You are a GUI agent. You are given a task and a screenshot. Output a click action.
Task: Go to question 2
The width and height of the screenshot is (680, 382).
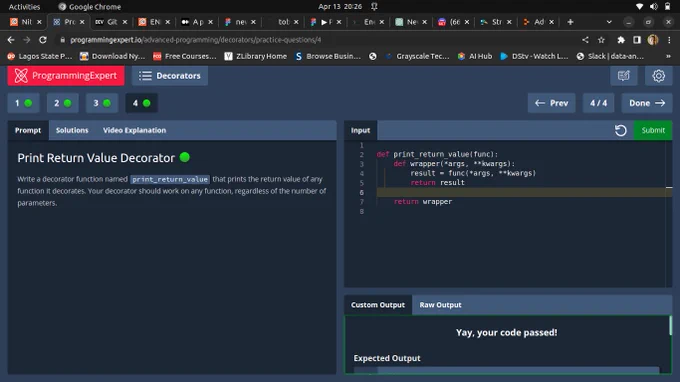point(62,103)
